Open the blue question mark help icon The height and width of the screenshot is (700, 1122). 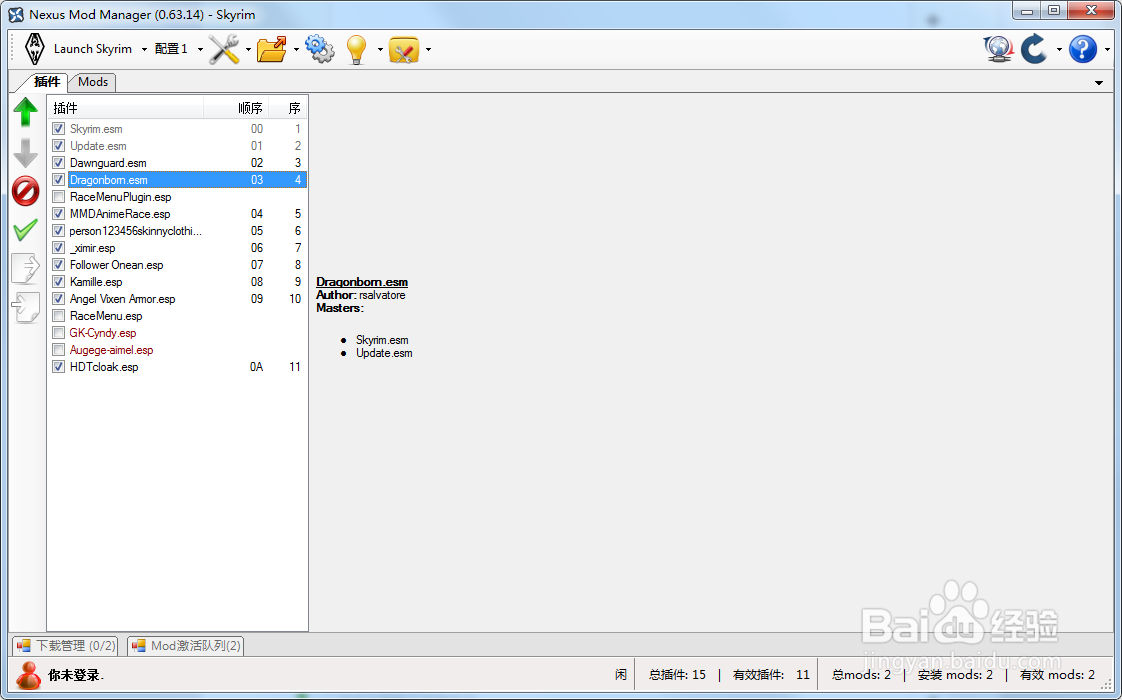tap(1083, 49)
